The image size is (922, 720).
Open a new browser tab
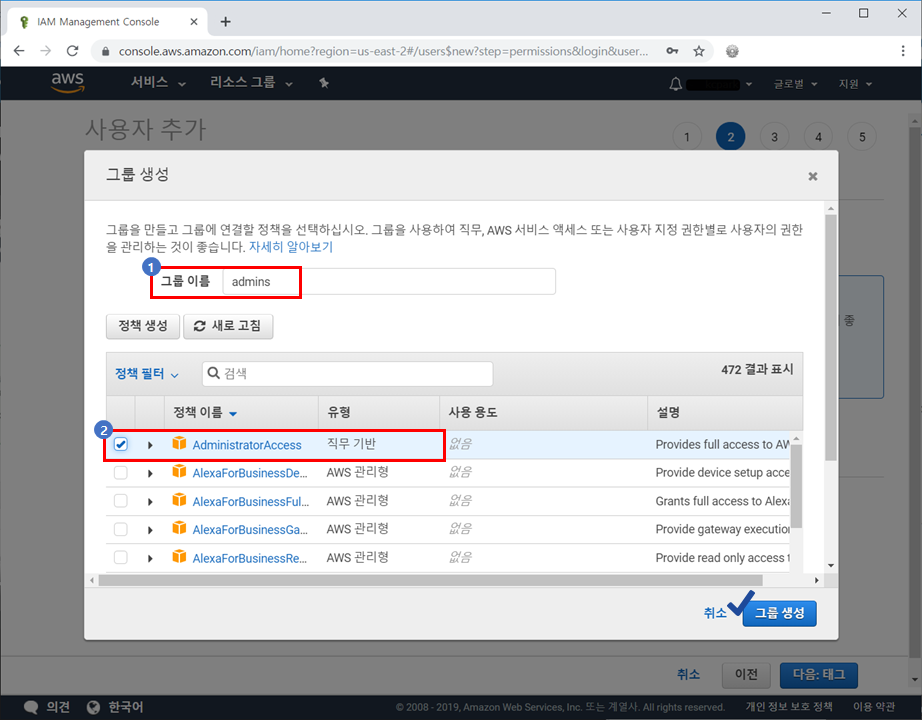point(225,22)
